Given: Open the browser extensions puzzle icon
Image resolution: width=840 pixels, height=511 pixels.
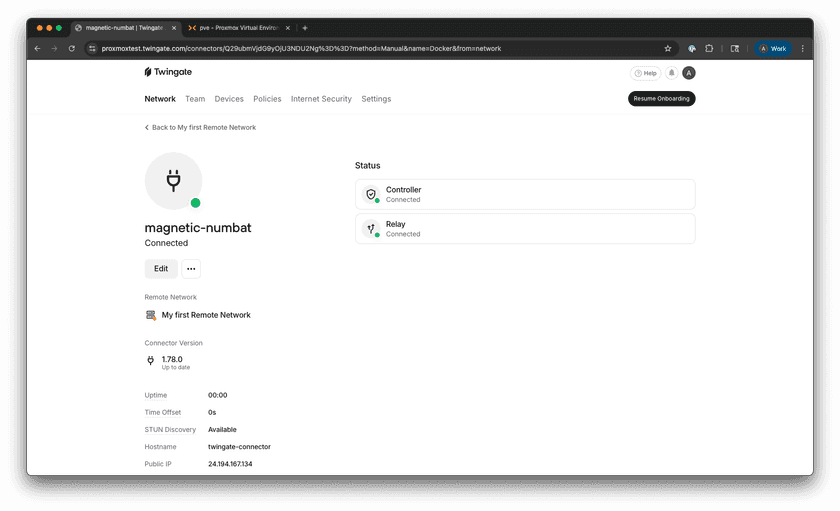Looking at the screenshot, I should click(x=709, y=48).
